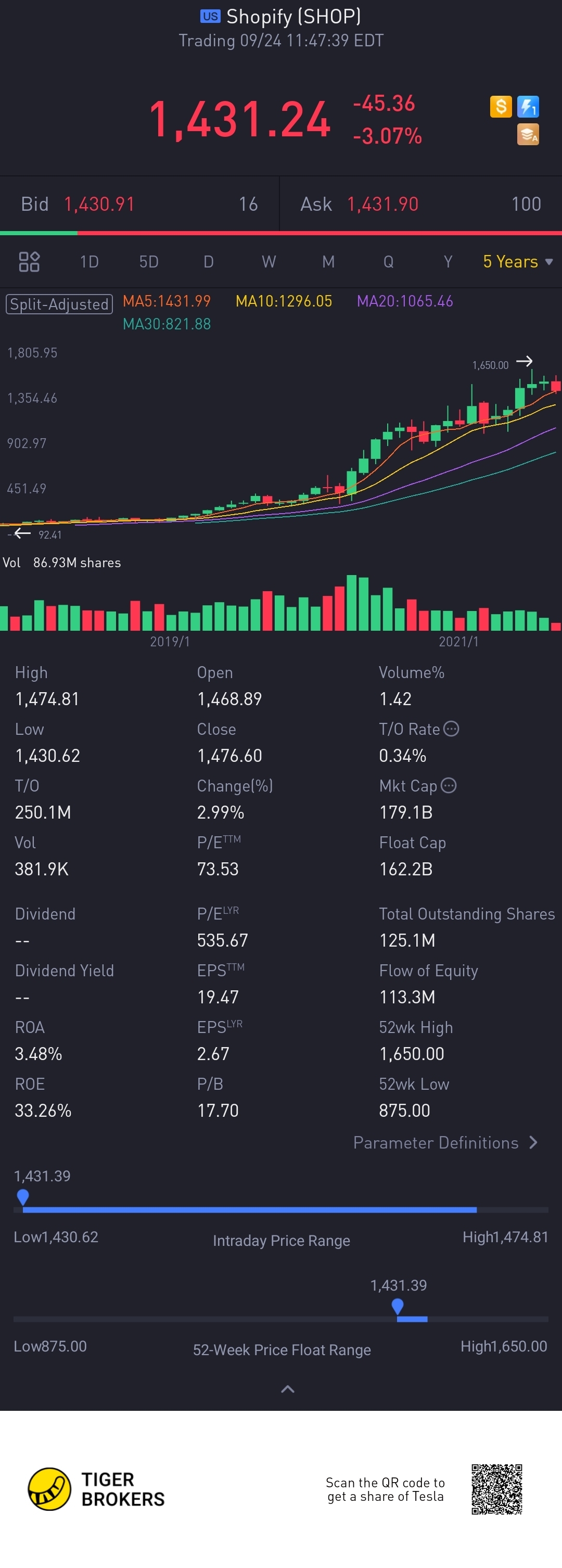Tap the MA30:821.88 indicator label

(x=167, y=324)
